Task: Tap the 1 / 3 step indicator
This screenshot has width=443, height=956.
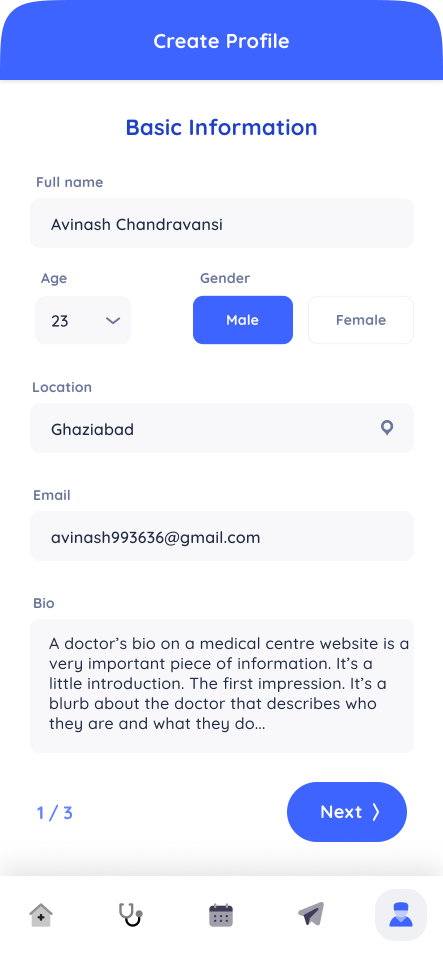Action: 54,813
